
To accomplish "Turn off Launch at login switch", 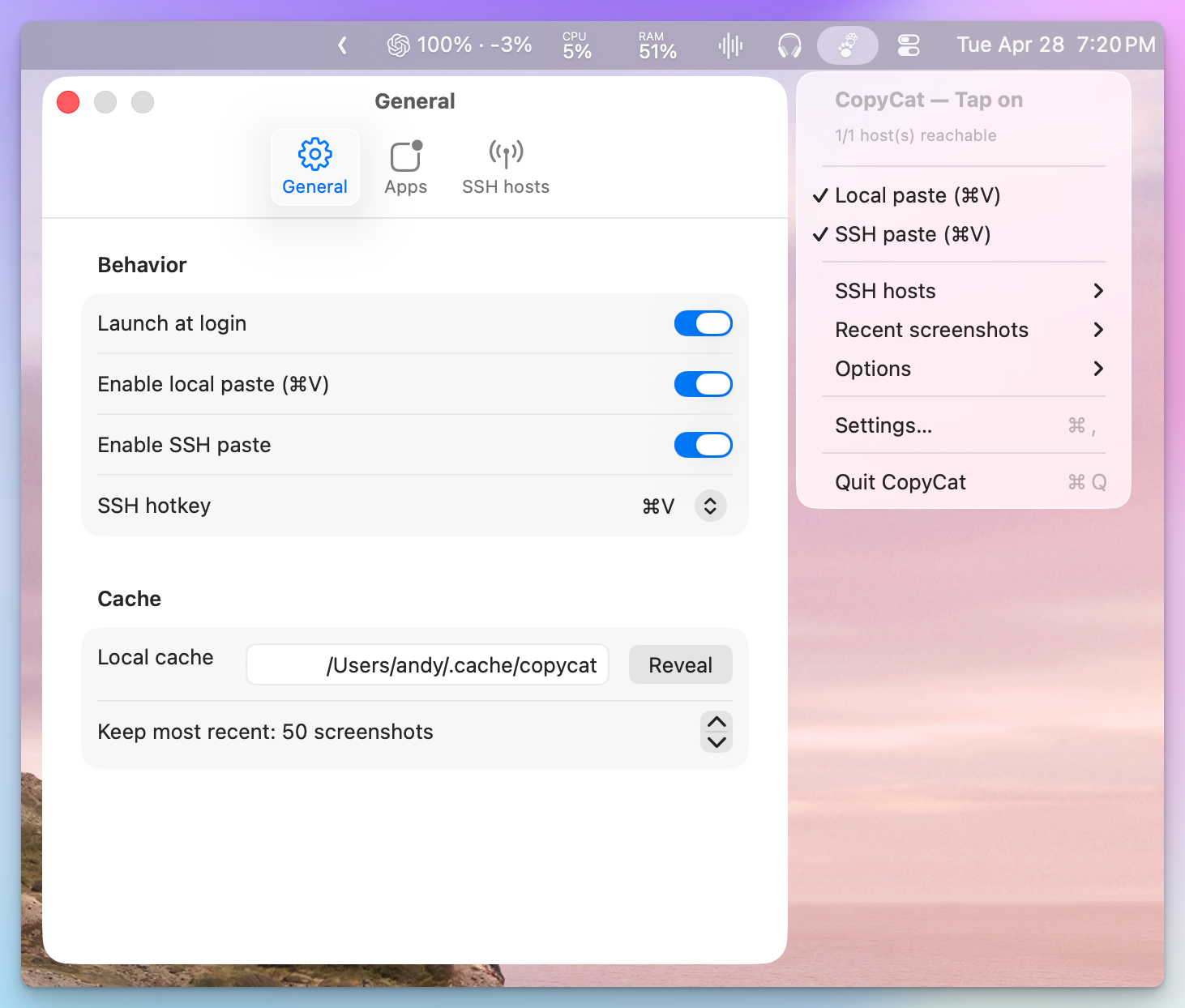I will pos(703,323).
